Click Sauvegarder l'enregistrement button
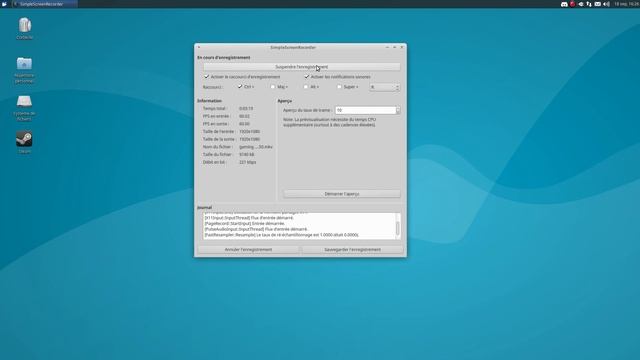Image resolution: width=640 pixels, height=360 pixels. pos(353,249)
